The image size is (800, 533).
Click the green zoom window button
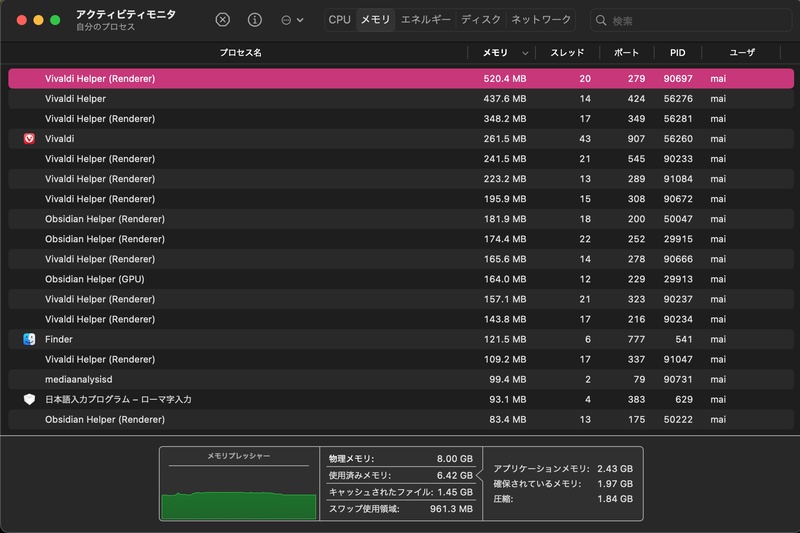point(55,20)
